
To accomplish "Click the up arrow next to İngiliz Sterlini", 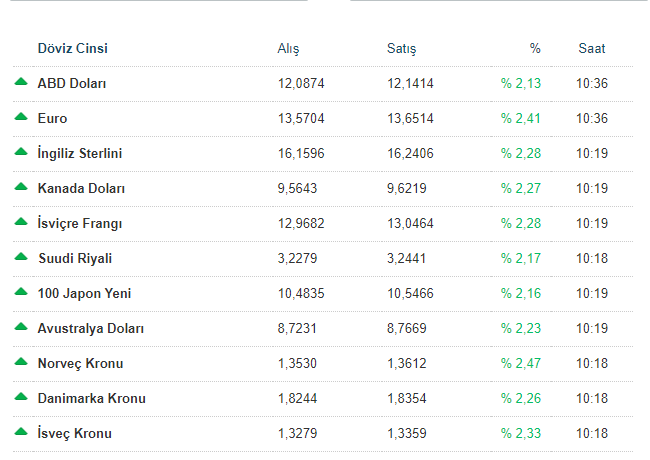I will (21, 152).
